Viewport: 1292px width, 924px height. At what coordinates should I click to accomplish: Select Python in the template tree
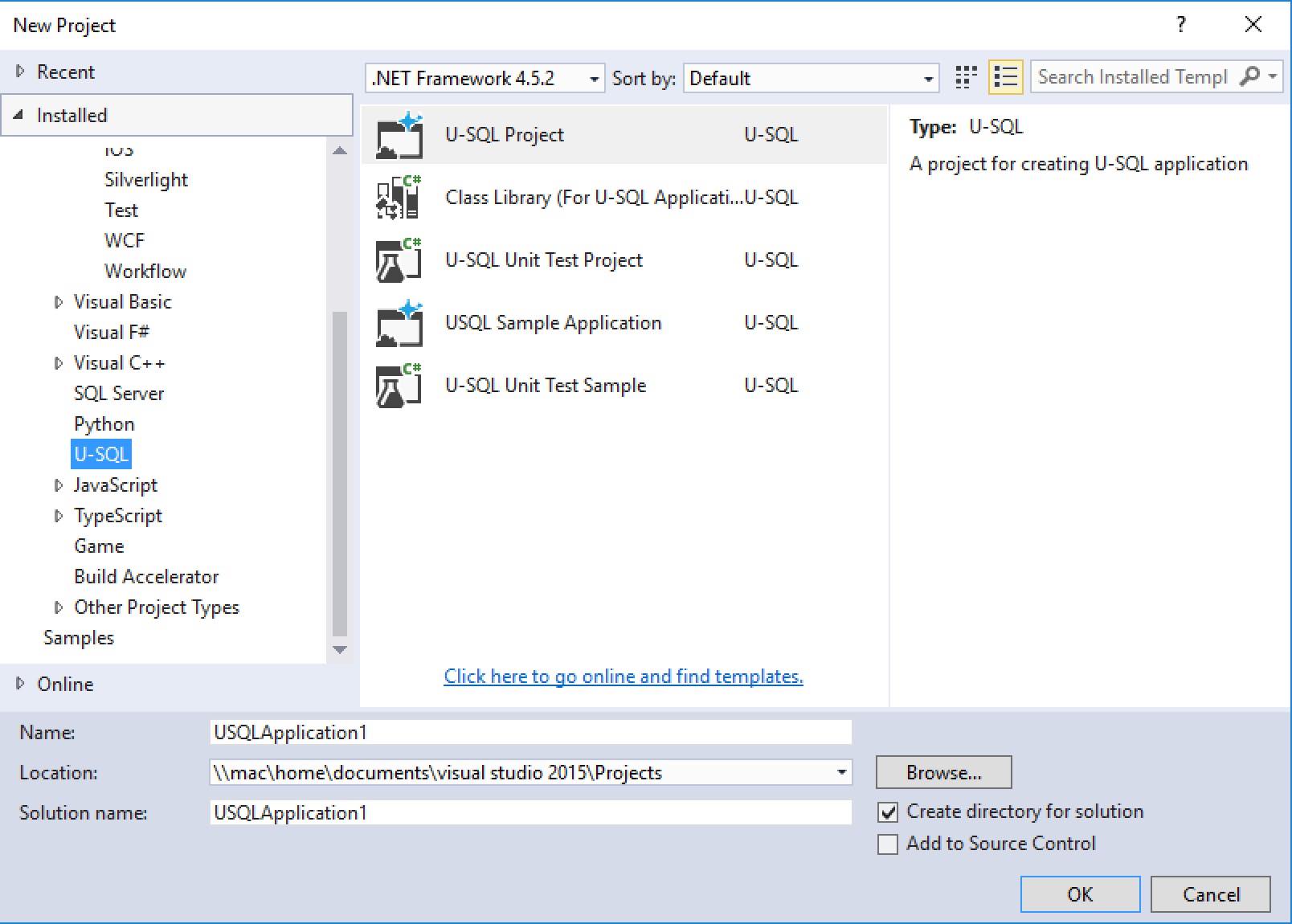(104, 424)
